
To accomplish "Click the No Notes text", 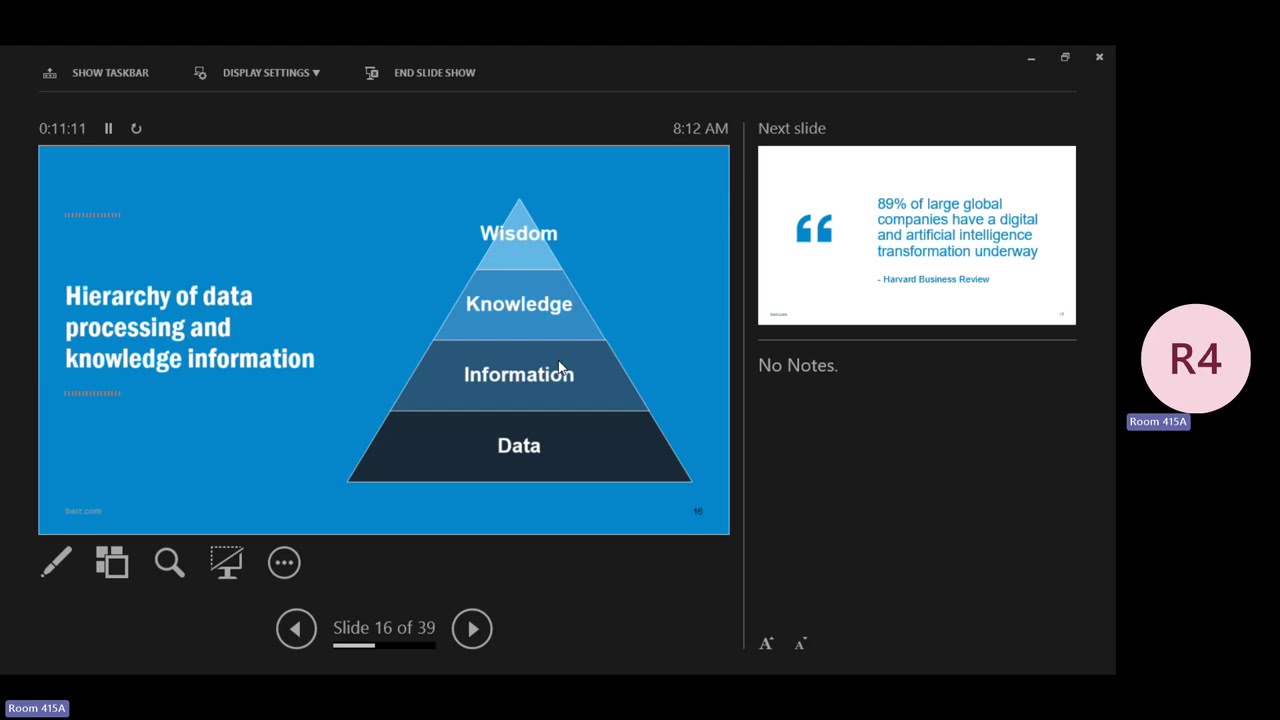I will [798, 365].
